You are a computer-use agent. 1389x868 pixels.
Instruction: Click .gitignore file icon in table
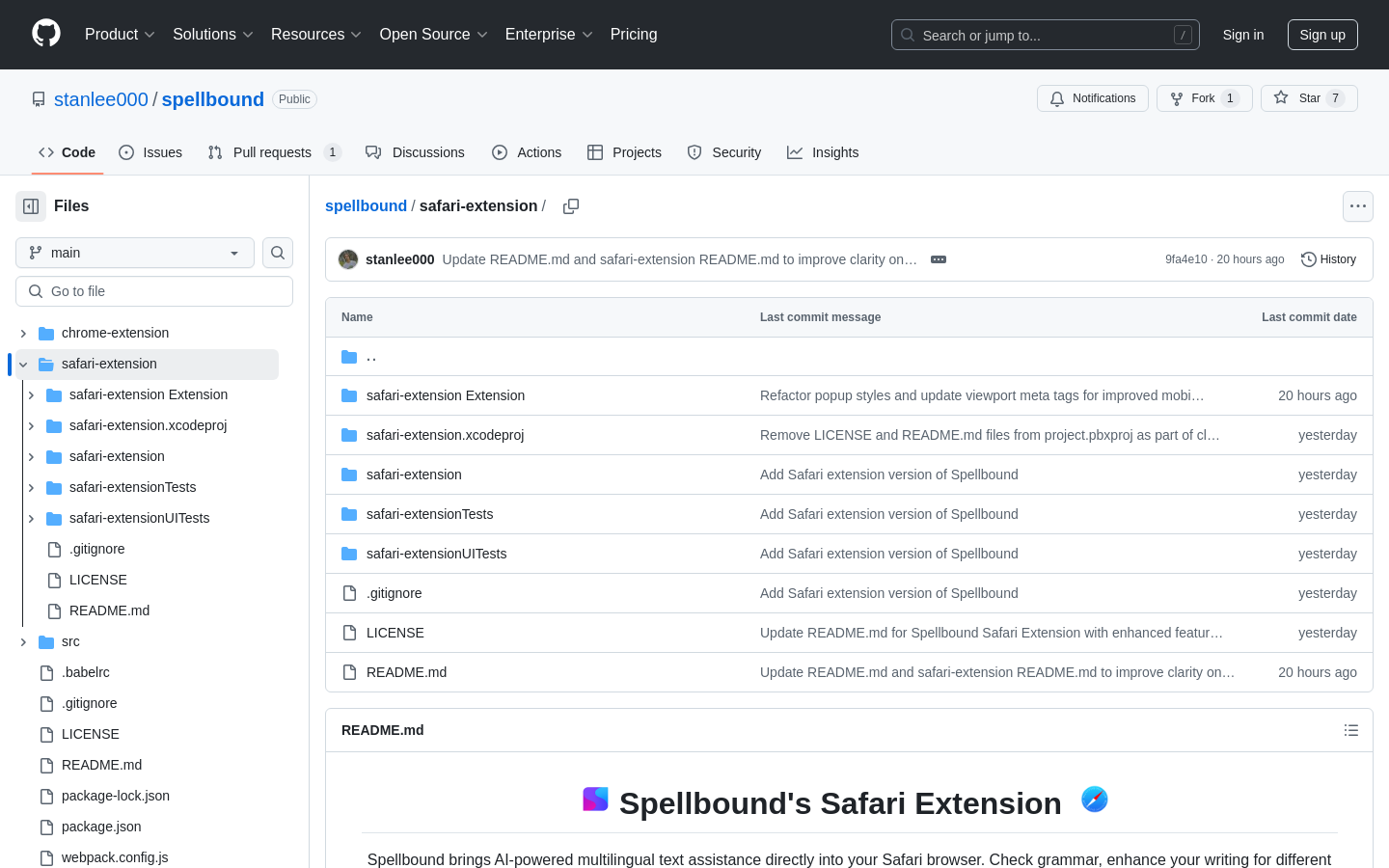pos(349,593)
